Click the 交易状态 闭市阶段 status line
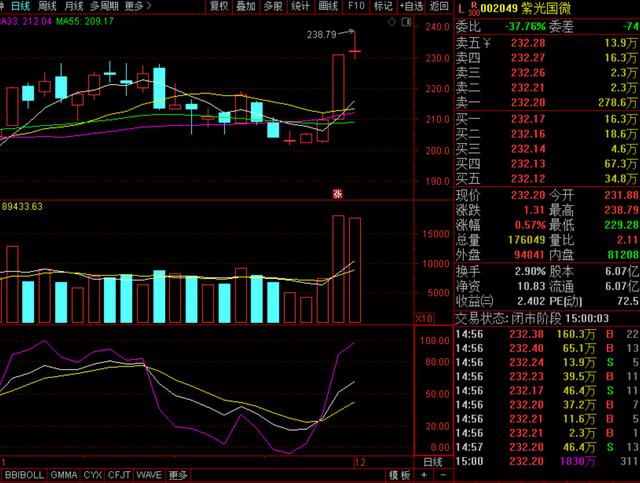Screen dimensions: 640x483 [x=532, y=318]
